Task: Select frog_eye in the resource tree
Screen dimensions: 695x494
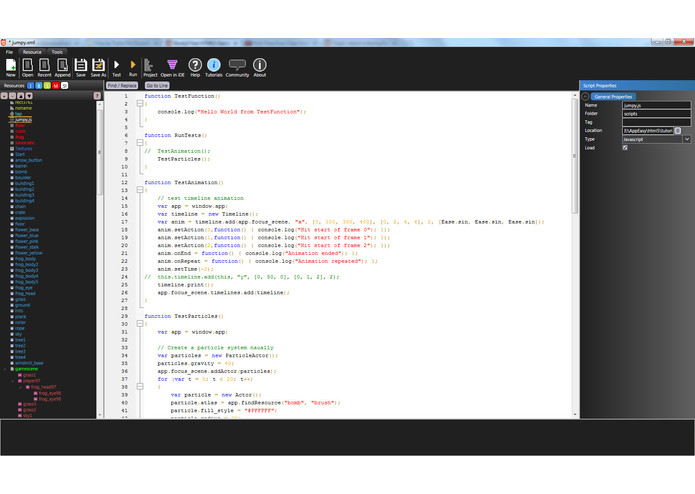Action: tap(23, 288)
